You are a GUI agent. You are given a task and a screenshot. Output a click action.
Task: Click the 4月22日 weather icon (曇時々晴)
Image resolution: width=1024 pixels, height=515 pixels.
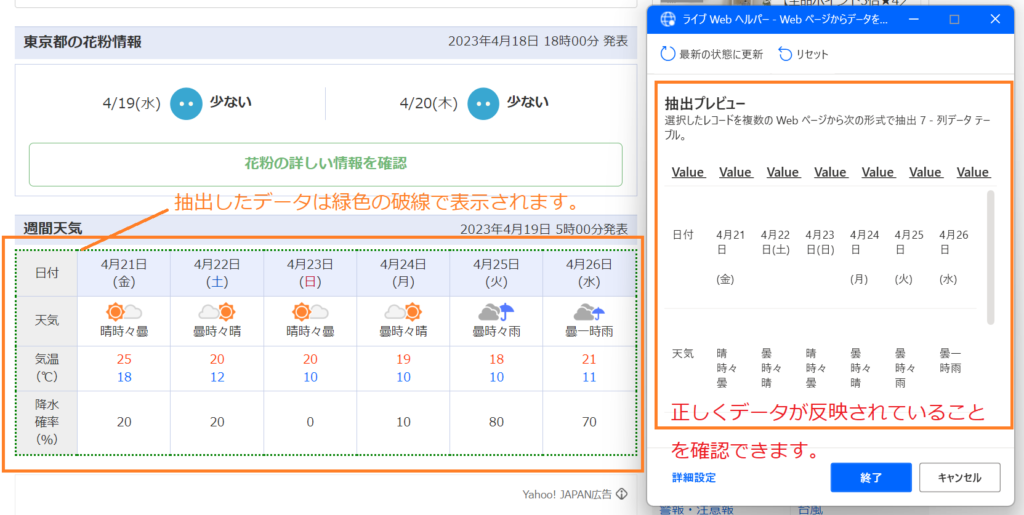click(x=217, y=312)
